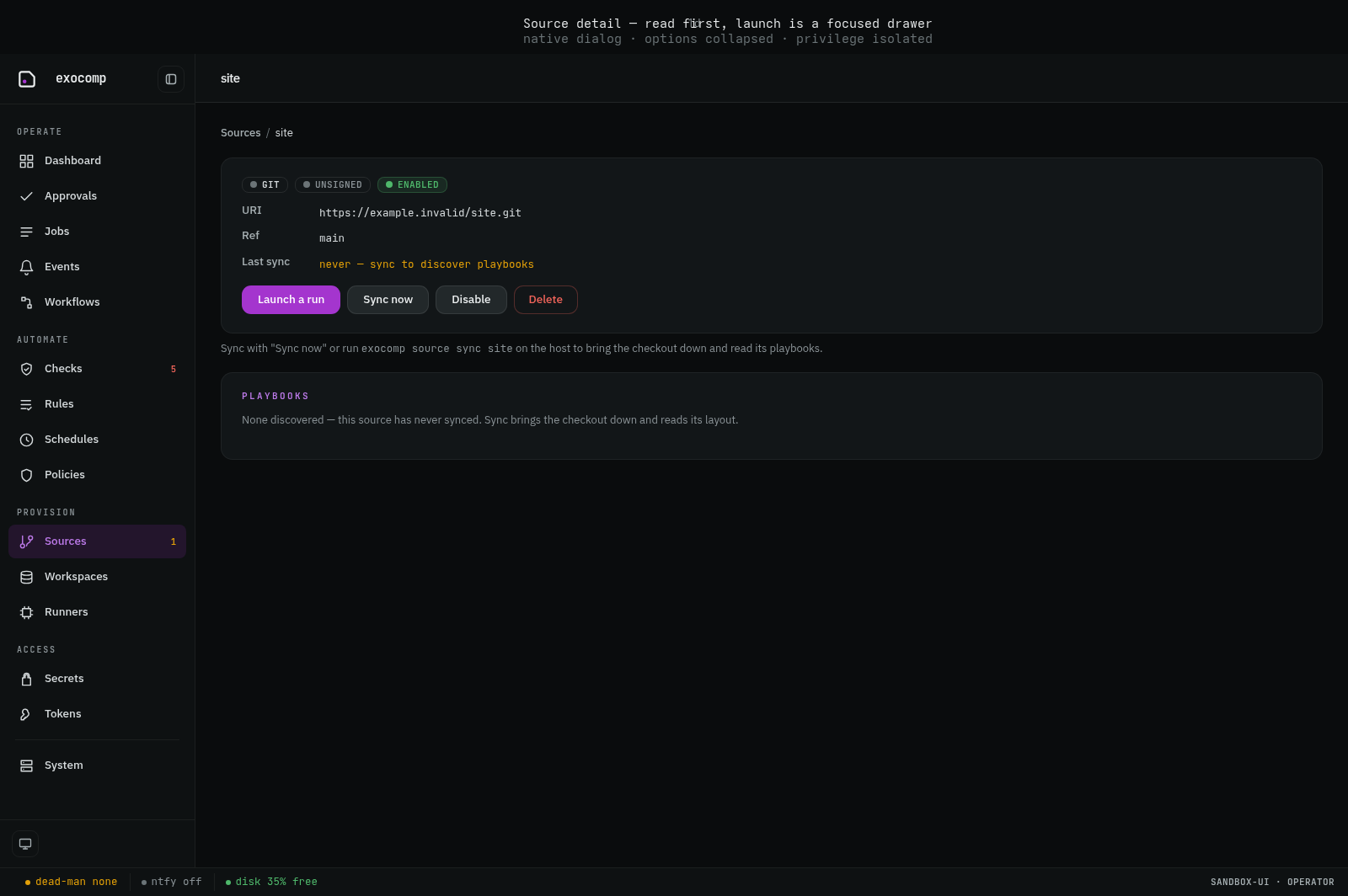Click the Workflows icon
1348x896 pixels.
click(x=26, y=302)
